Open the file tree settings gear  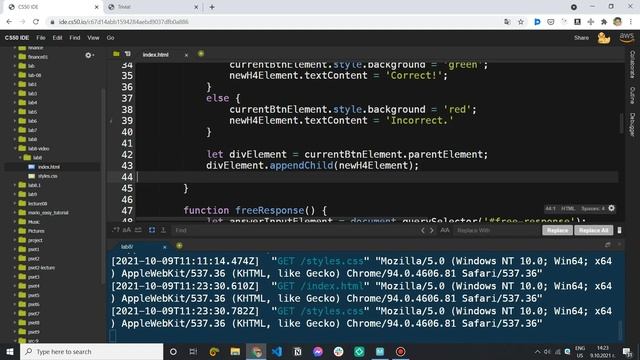point(89,55)
